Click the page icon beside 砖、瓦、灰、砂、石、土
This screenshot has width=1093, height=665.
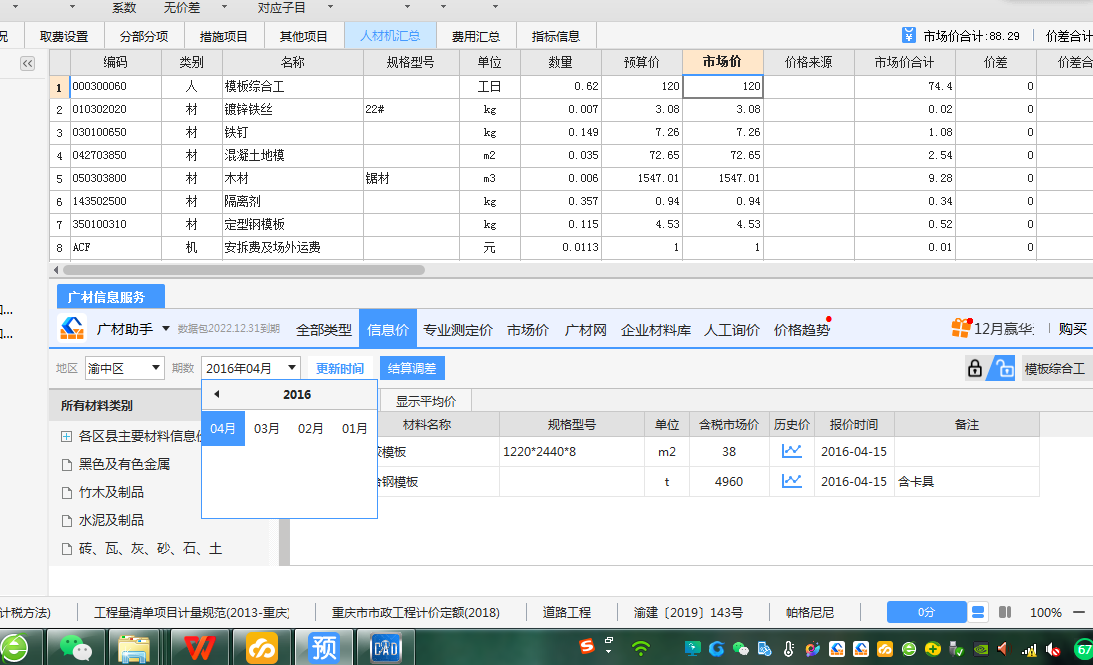(x=67, y=549)
